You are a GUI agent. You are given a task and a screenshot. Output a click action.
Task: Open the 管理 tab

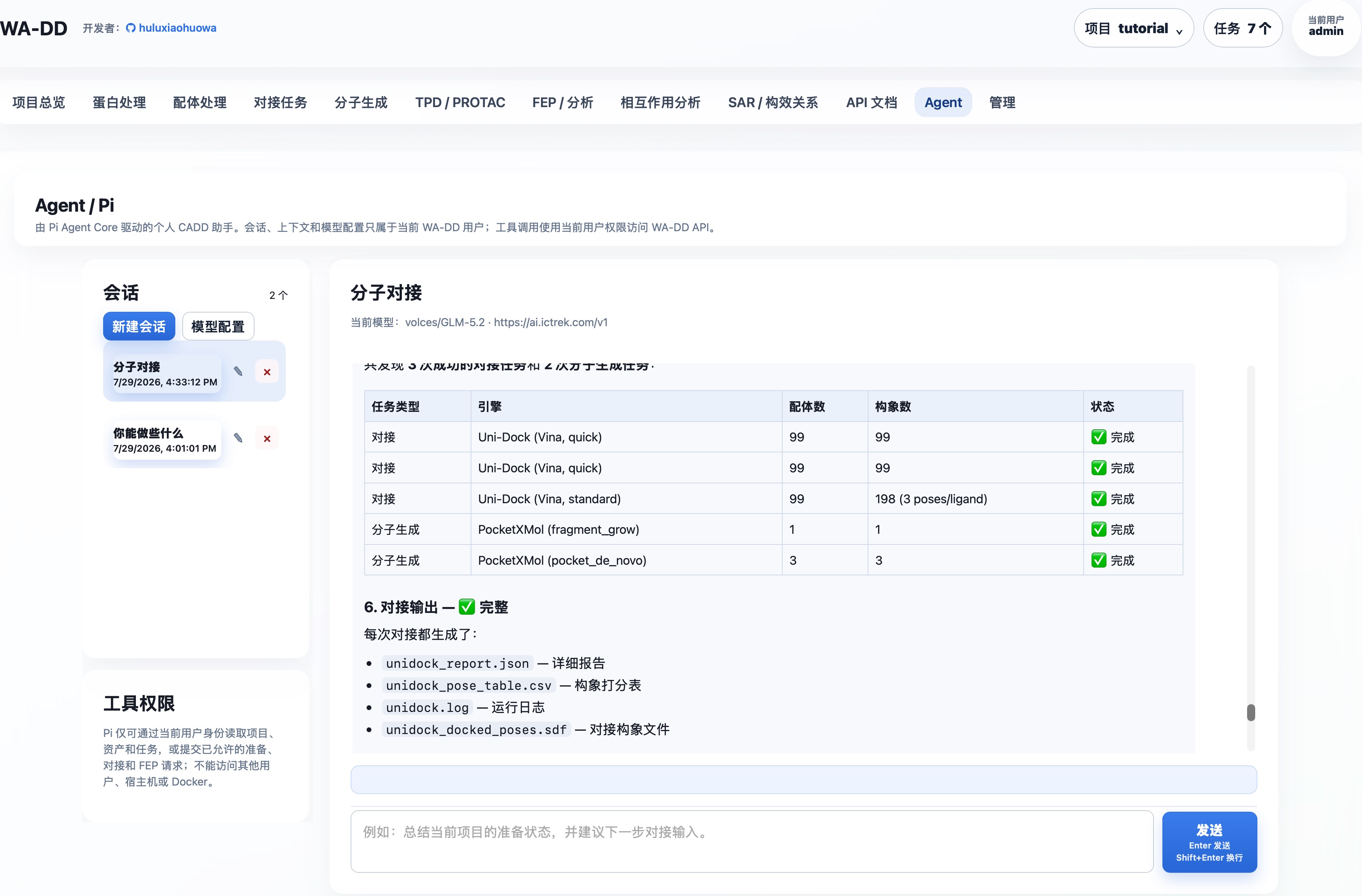click(x=1002, y=102)
